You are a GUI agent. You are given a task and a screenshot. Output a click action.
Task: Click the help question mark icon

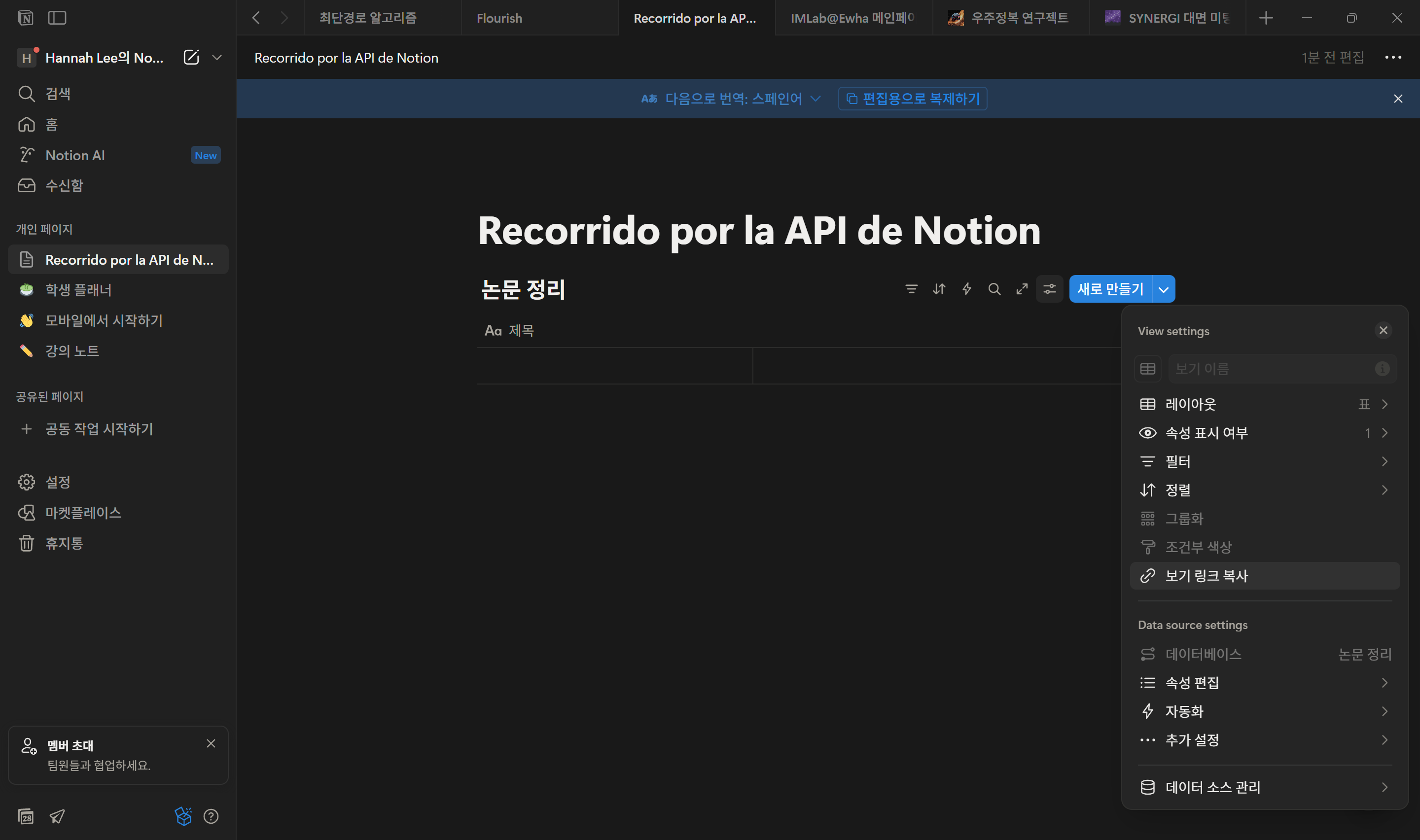pos(211,816)
